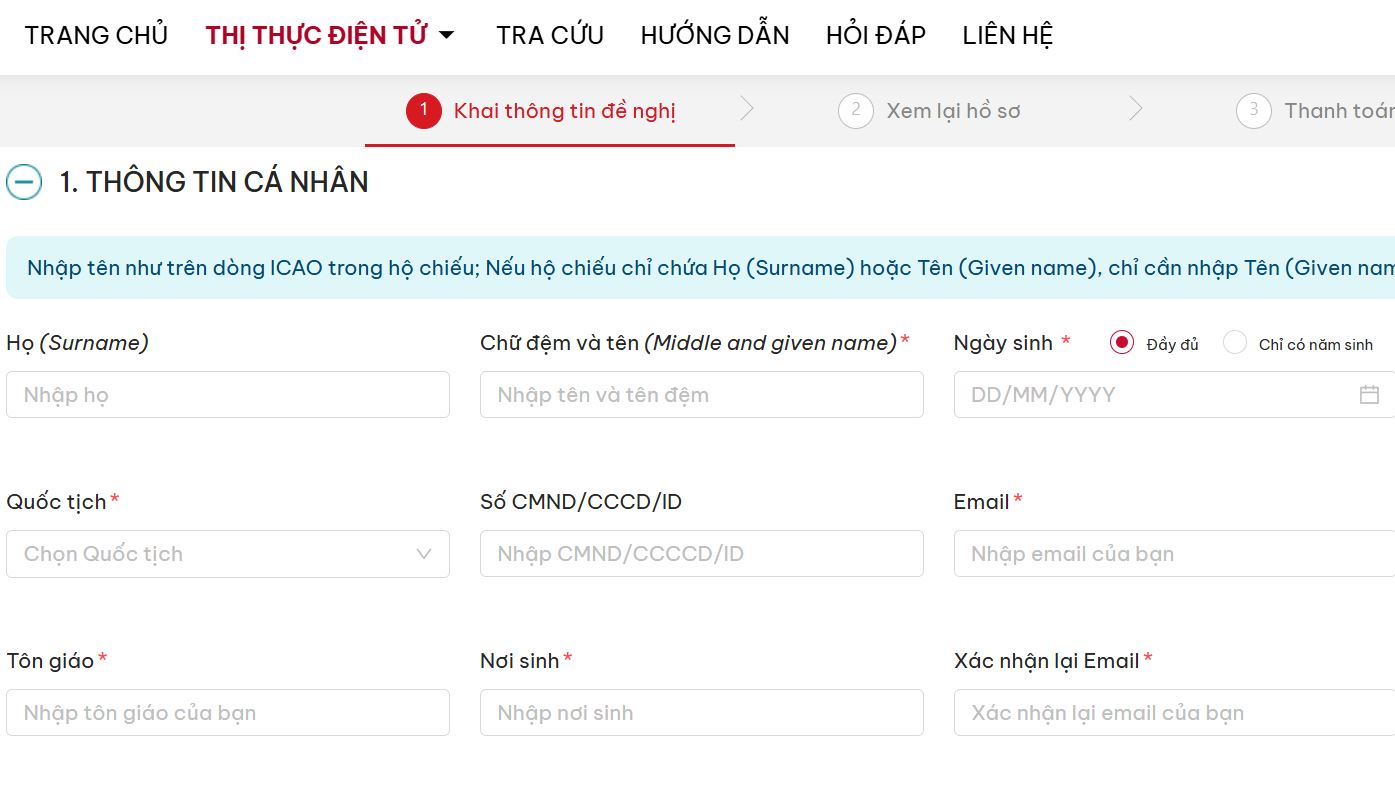Select the Đầy đủ radio button

coord(1119,342)
